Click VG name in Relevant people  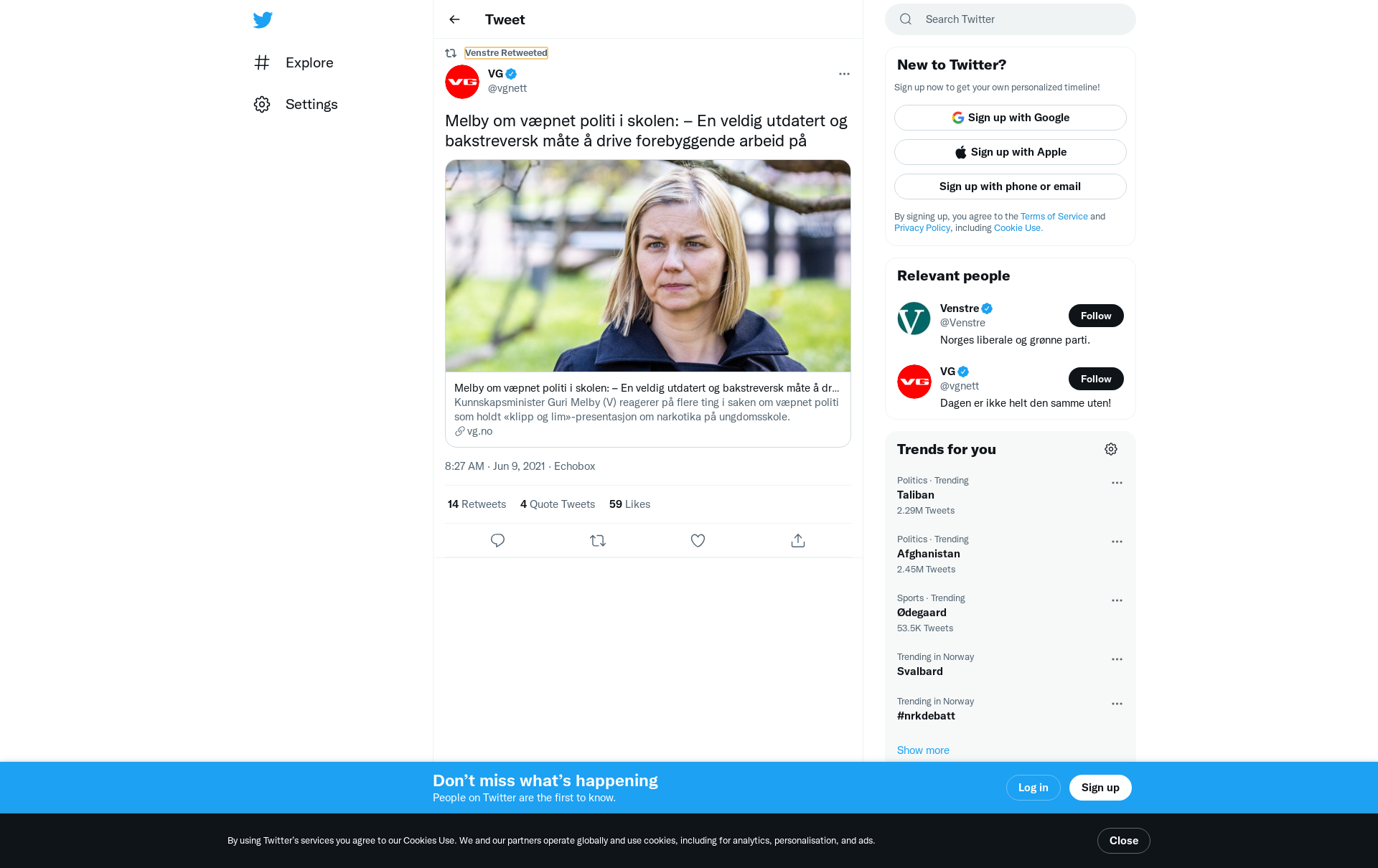pyautogui.click(x=947, y=372)
